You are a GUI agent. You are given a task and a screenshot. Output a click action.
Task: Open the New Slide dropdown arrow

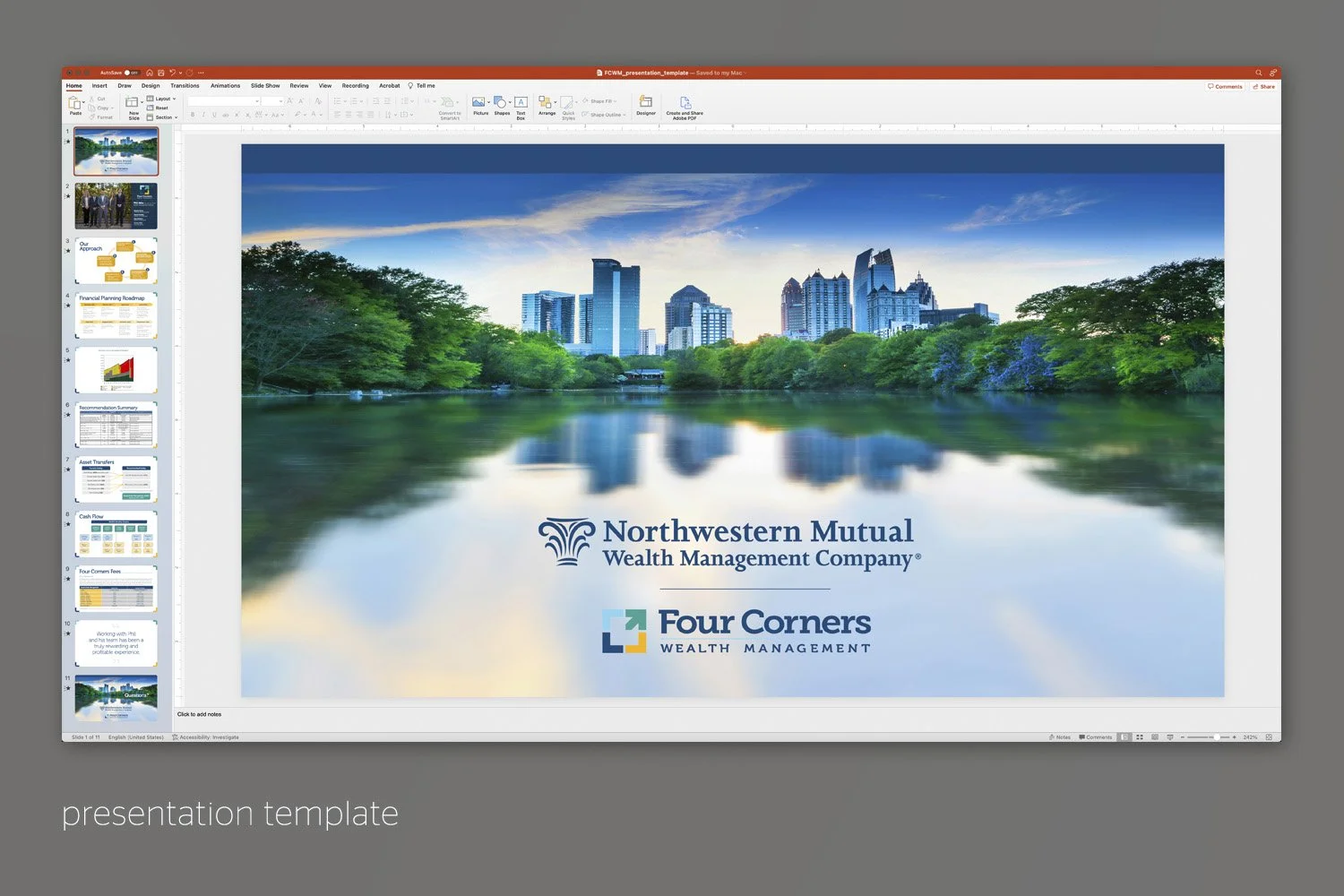[x=142, y=102]
